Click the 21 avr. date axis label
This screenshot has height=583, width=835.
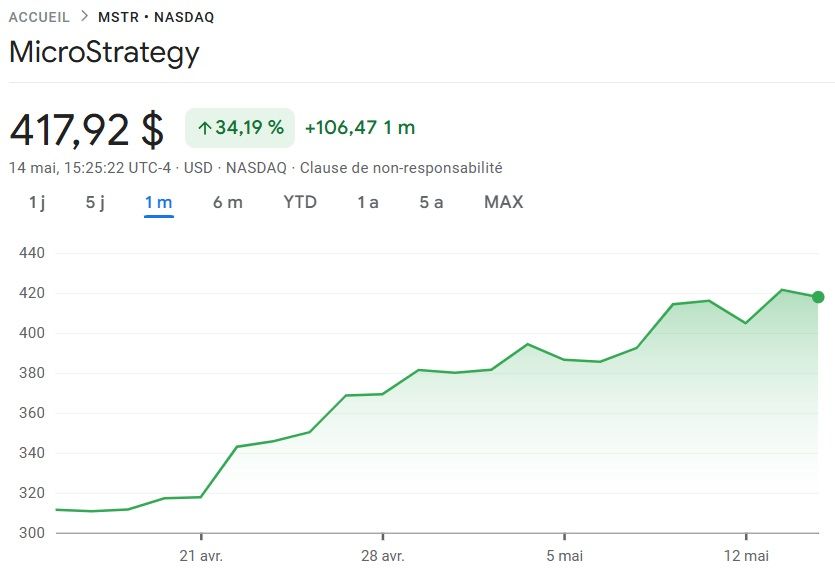pyautogui.click(x=201, y=556)
